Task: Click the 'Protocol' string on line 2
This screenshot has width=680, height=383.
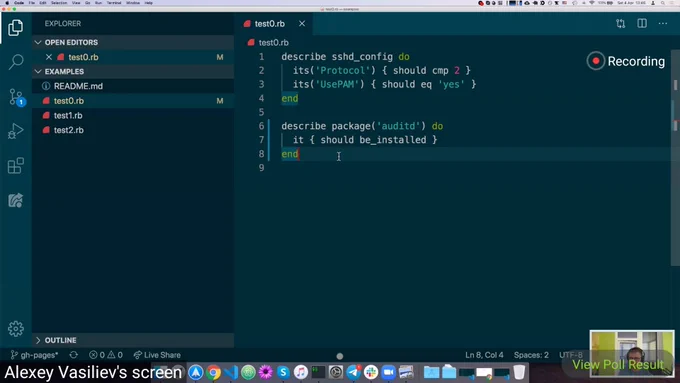Action: pyautogui.click(x=343, y=71)
